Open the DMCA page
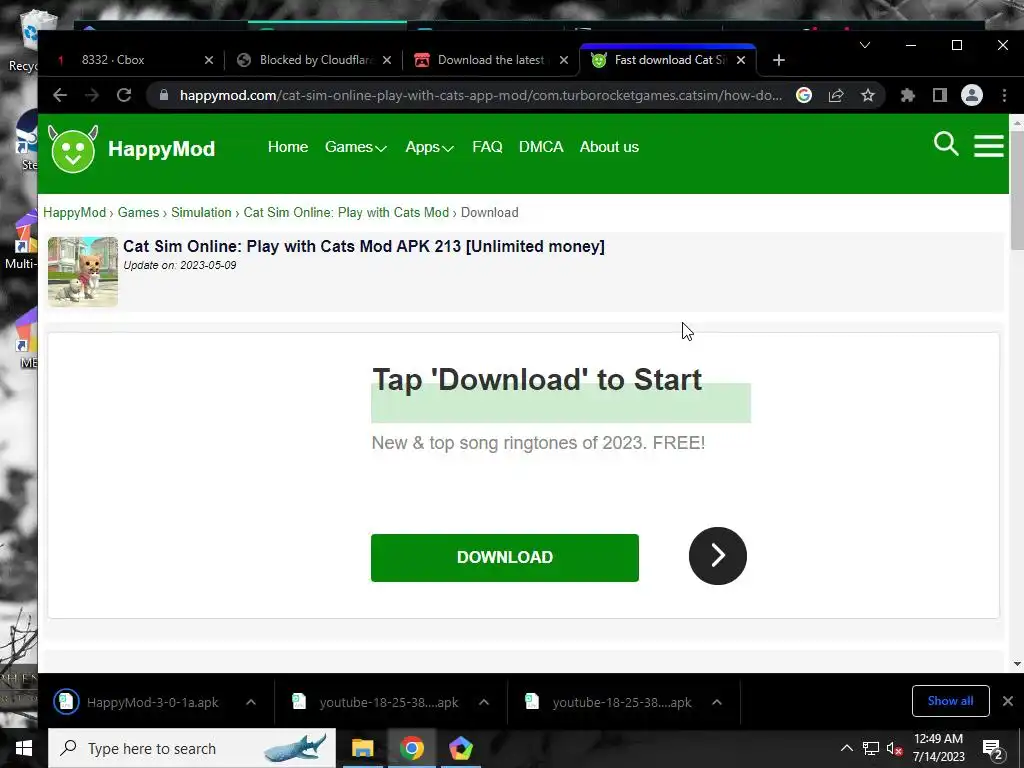 coord(541,147)
